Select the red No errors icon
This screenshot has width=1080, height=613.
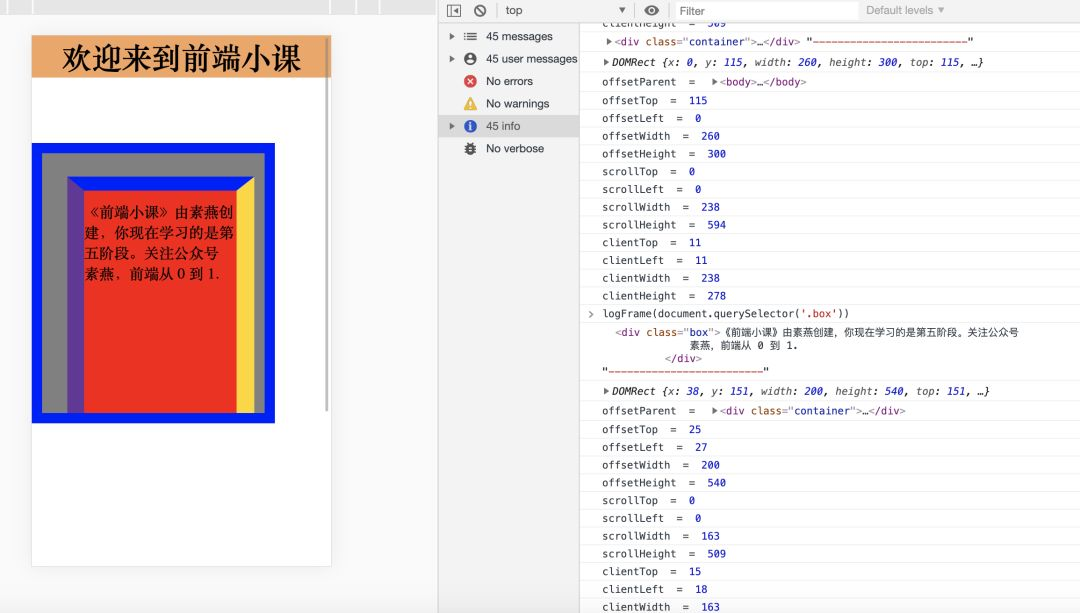pos(470,81)
